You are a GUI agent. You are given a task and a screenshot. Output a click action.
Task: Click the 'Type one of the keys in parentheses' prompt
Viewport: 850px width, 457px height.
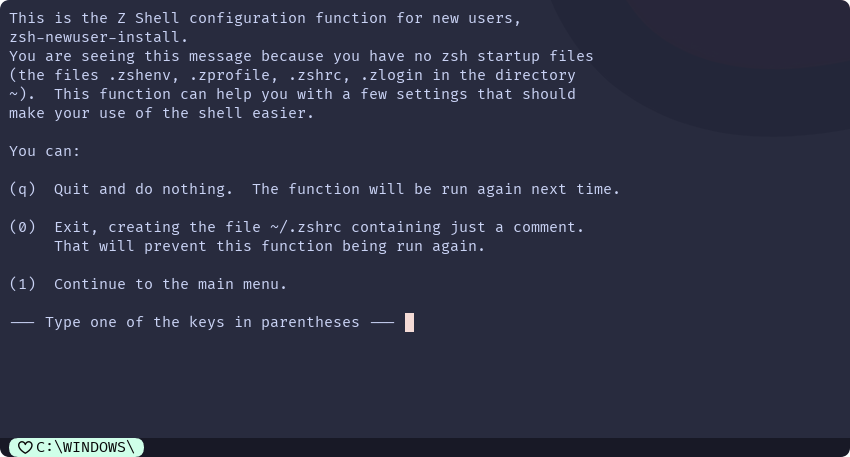tap(202, 323)
